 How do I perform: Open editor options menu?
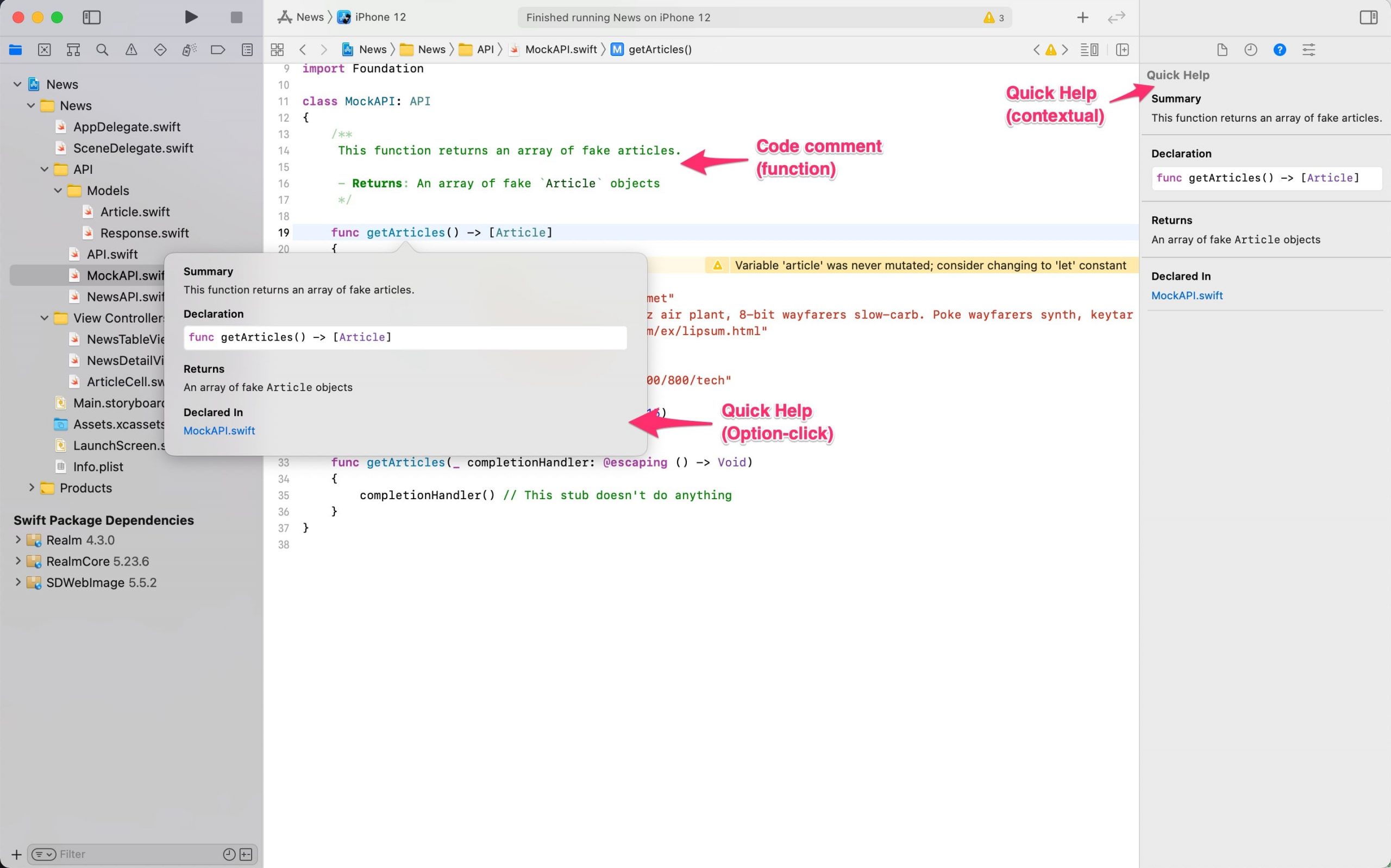click(x=1089, y=50)
